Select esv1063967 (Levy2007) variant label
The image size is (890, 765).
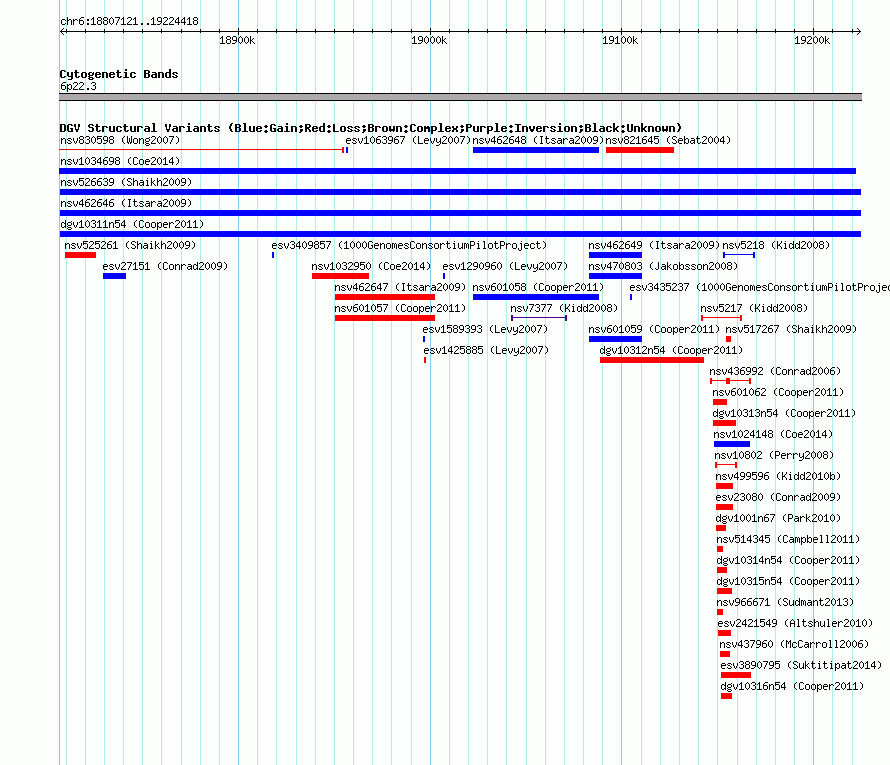pos(408,140)
